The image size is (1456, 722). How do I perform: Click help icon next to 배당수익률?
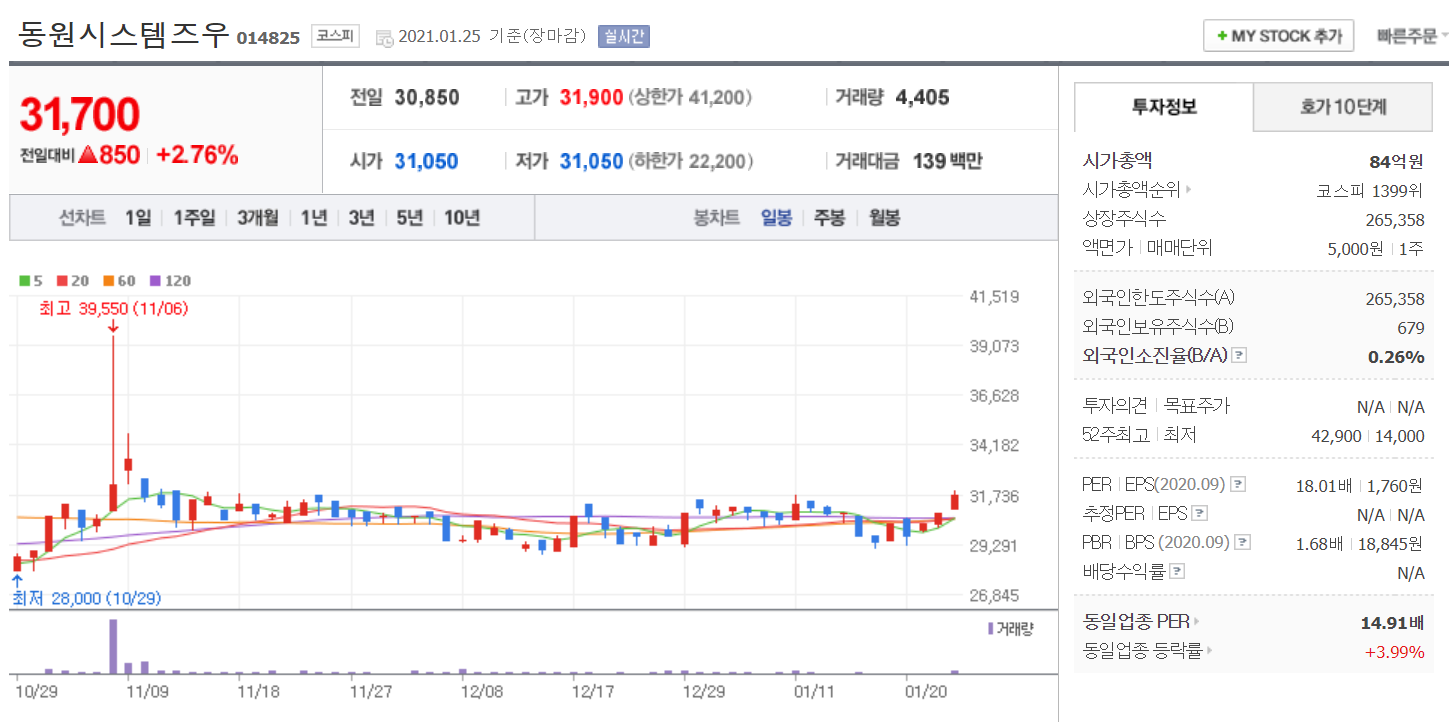point(1177,572)
